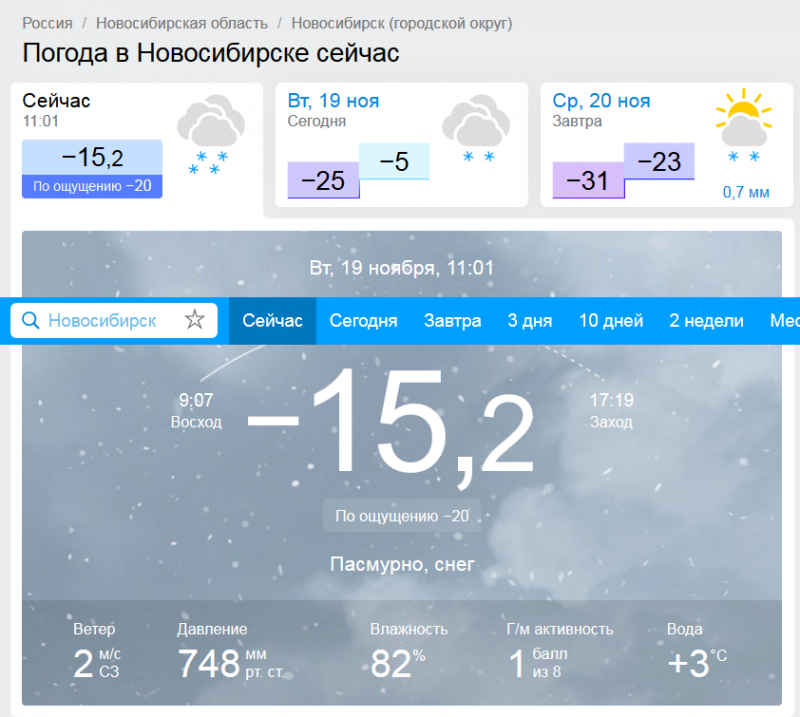
Task: Switch to the Завтра tab
Action: [x=452, y=321]
